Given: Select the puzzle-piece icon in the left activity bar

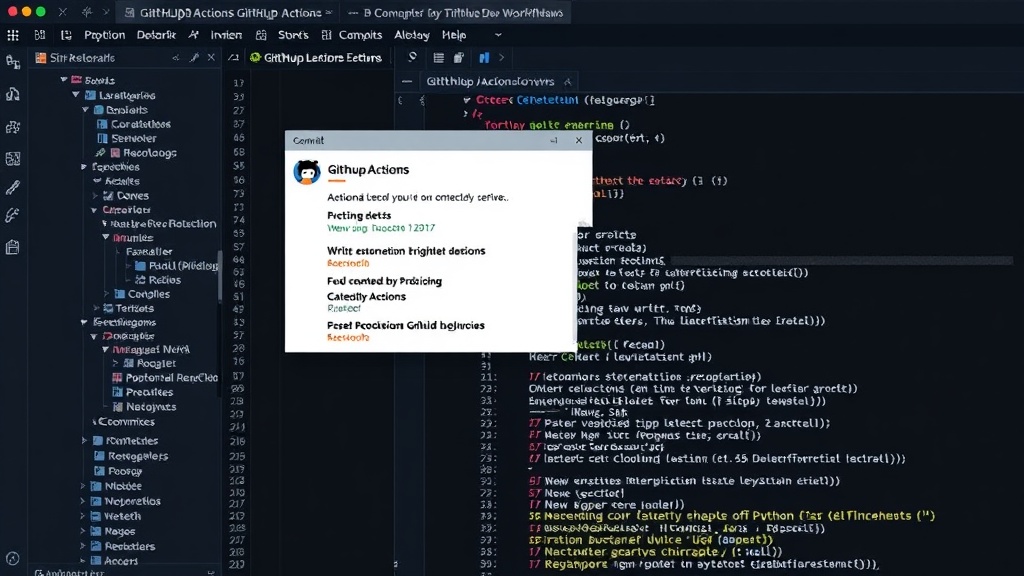Looking at the screenshot, I should coord(12,127).
